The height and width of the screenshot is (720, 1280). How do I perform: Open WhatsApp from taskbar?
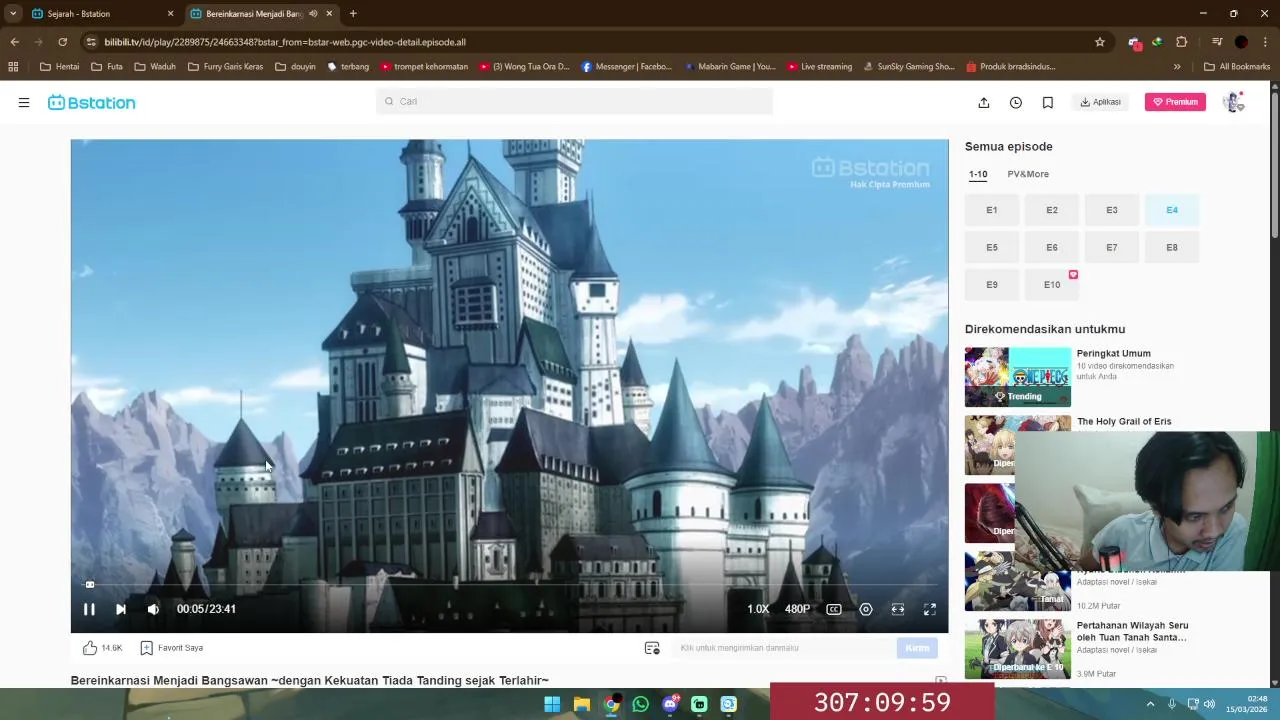coord(641,704)
